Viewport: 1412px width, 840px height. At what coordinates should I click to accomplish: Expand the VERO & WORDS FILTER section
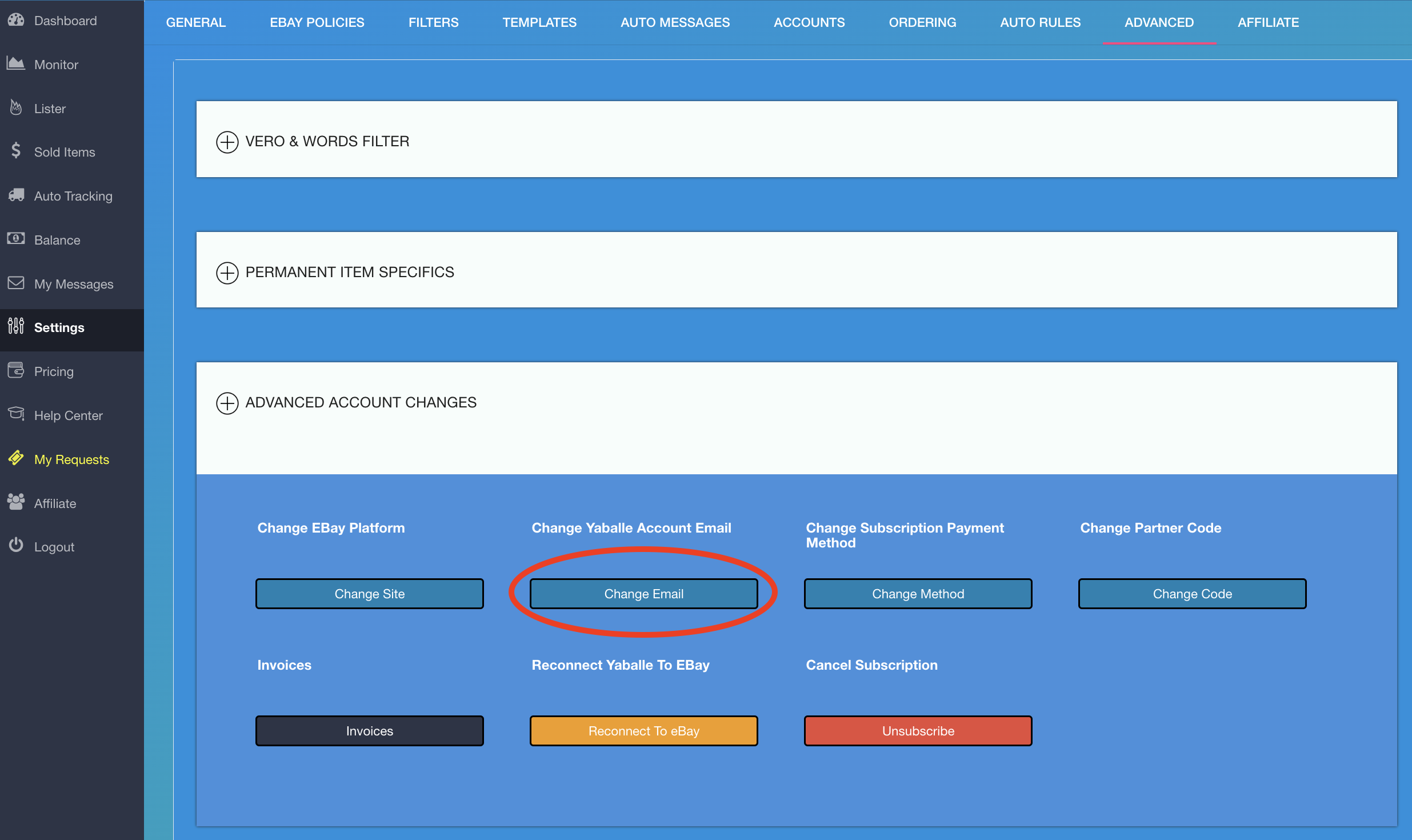pos(227,142)
